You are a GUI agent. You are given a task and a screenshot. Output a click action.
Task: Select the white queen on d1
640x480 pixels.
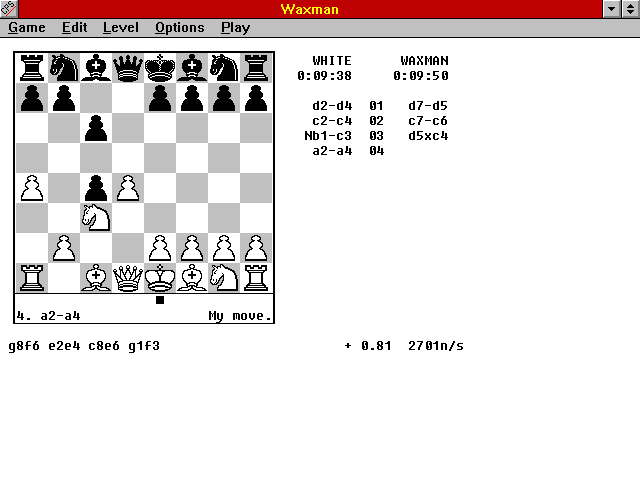tap(128, 278)
